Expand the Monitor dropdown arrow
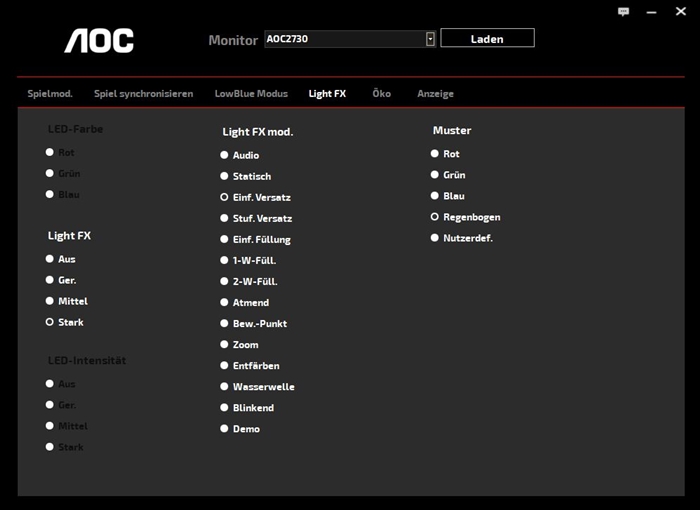Screen dimensions: 700x510 point(430,39)
